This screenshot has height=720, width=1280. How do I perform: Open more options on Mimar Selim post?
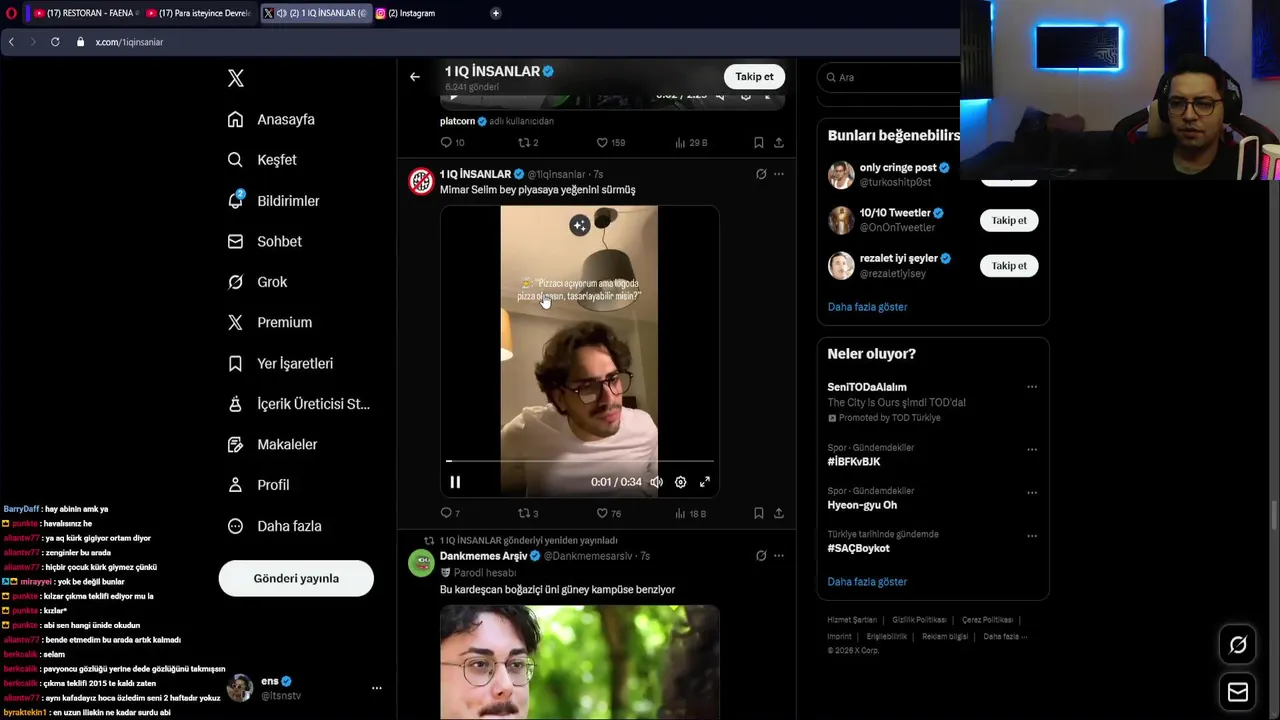pos(779,174)
